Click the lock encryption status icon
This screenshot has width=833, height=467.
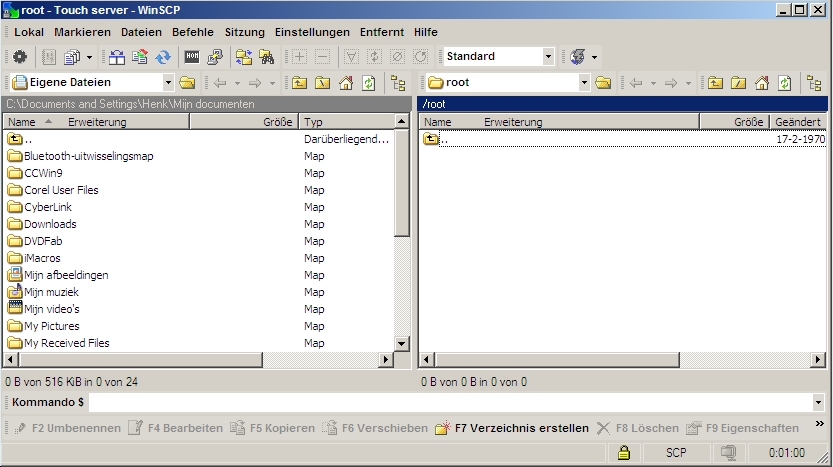(x=623, y=453)
